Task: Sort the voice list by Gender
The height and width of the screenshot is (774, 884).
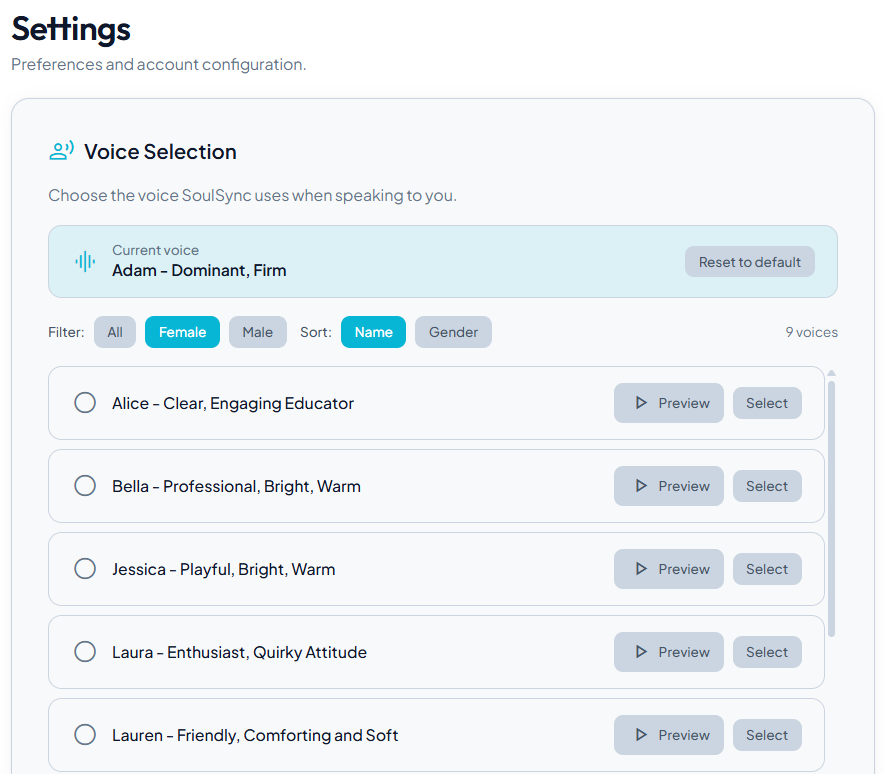Action: tap(453, 332)
